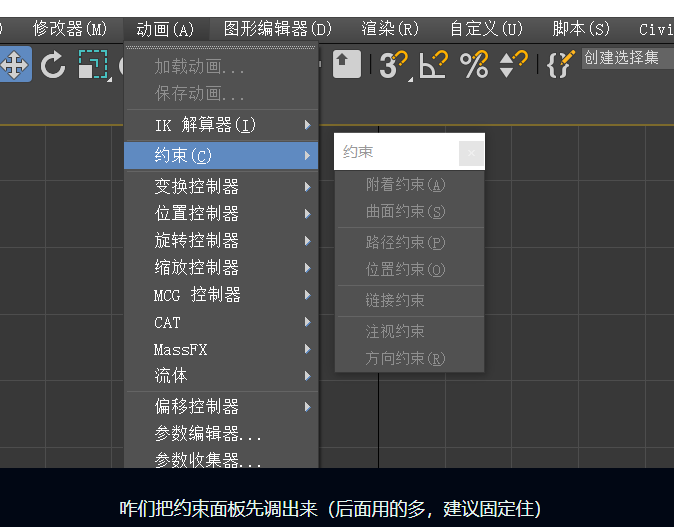Expand the 偏移控制器 submenu
The image size is (674, 527).
point(221,407)
